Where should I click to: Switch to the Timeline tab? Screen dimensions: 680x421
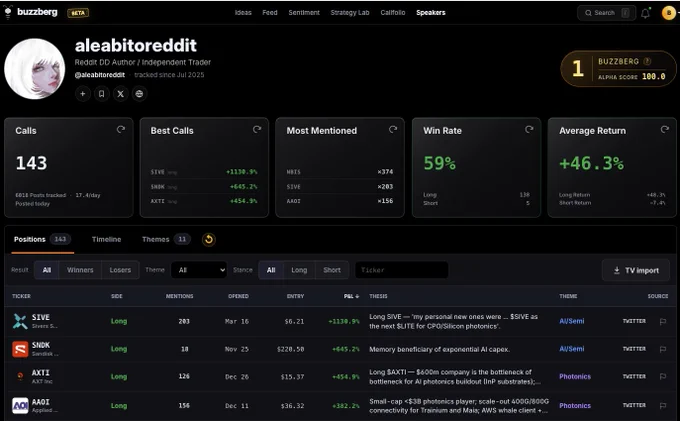106,239
